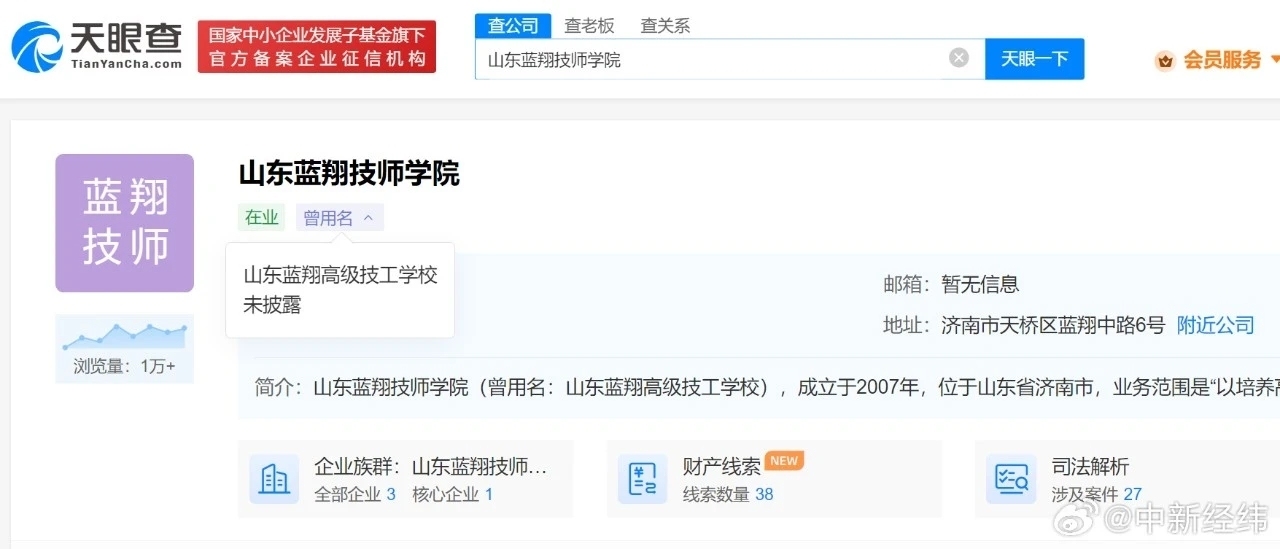Click former name 山东蓝翔高级技工学校 in popup
Viewport: 1280px width, 549px height.
click(340, 275)
